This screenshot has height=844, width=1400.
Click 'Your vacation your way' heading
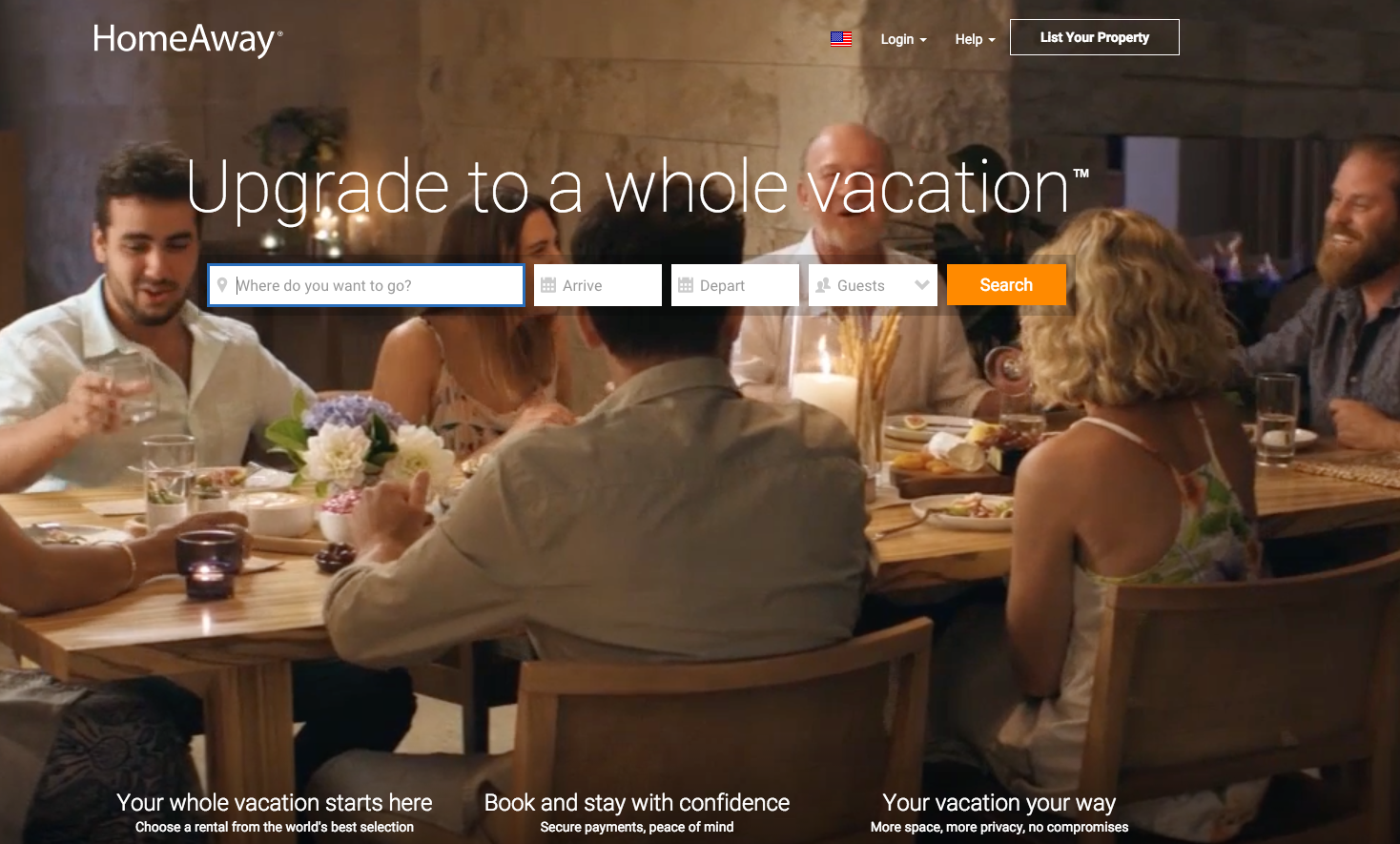(x=999, y=803)
